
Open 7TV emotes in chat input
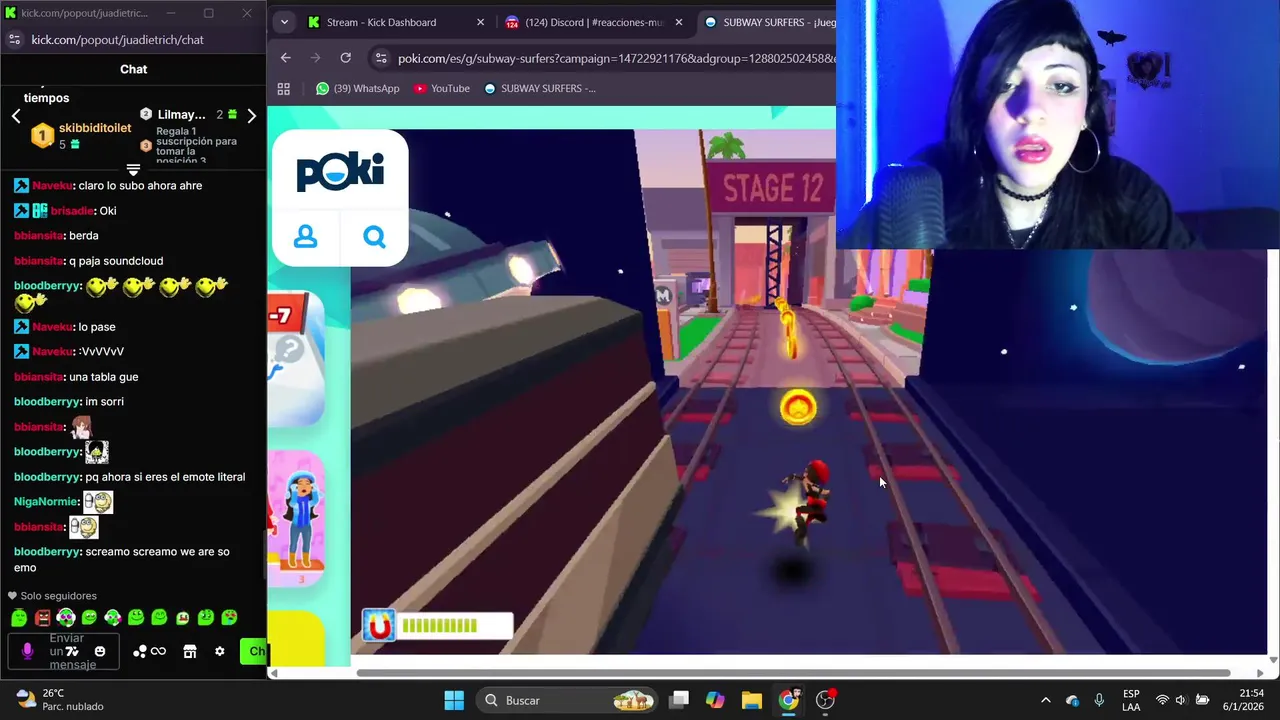click(72, 651)
